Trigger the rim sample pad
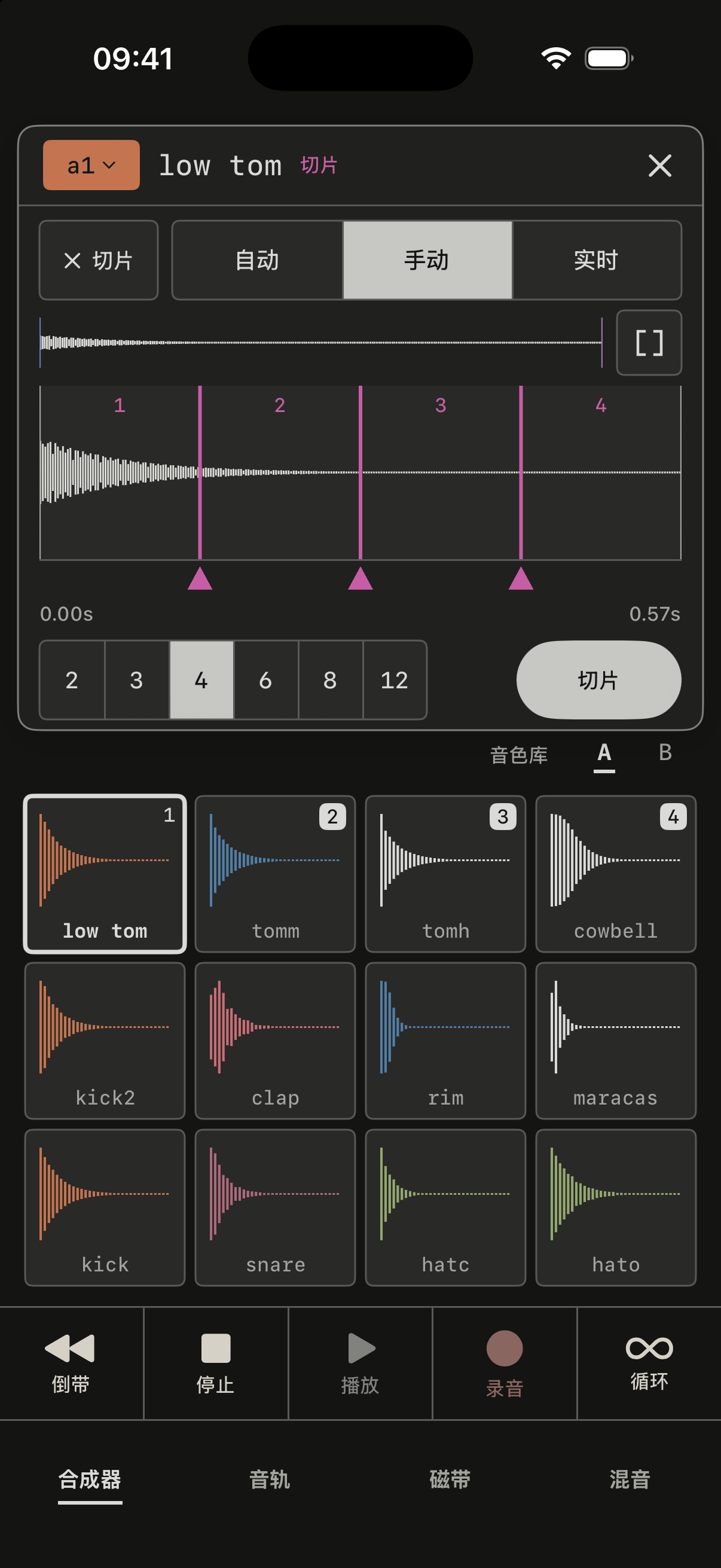721x1568 pixels. click(x=445, y=1041)
